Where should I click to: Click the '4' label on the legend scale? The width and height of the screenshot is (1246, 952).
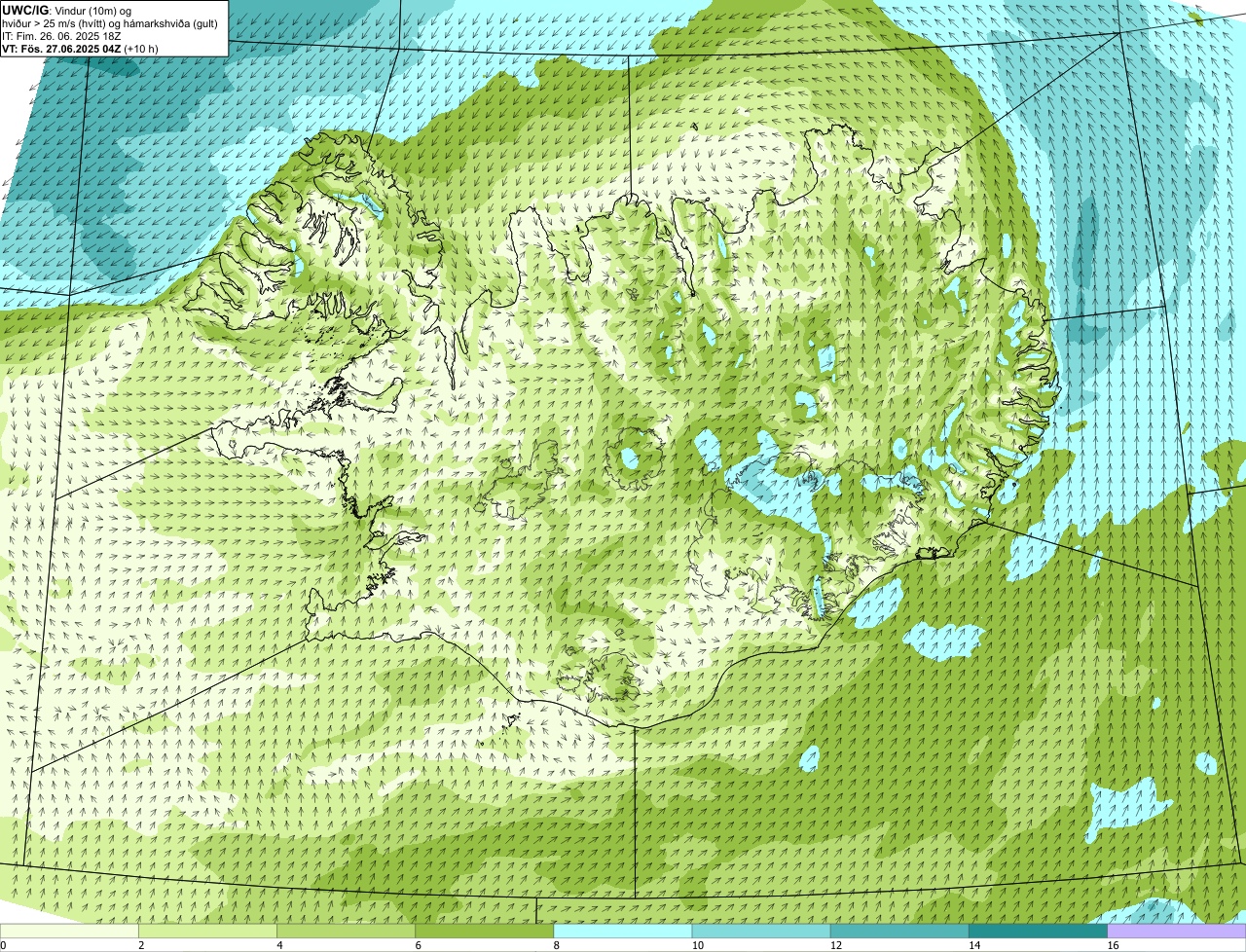[x=279, y=945]
